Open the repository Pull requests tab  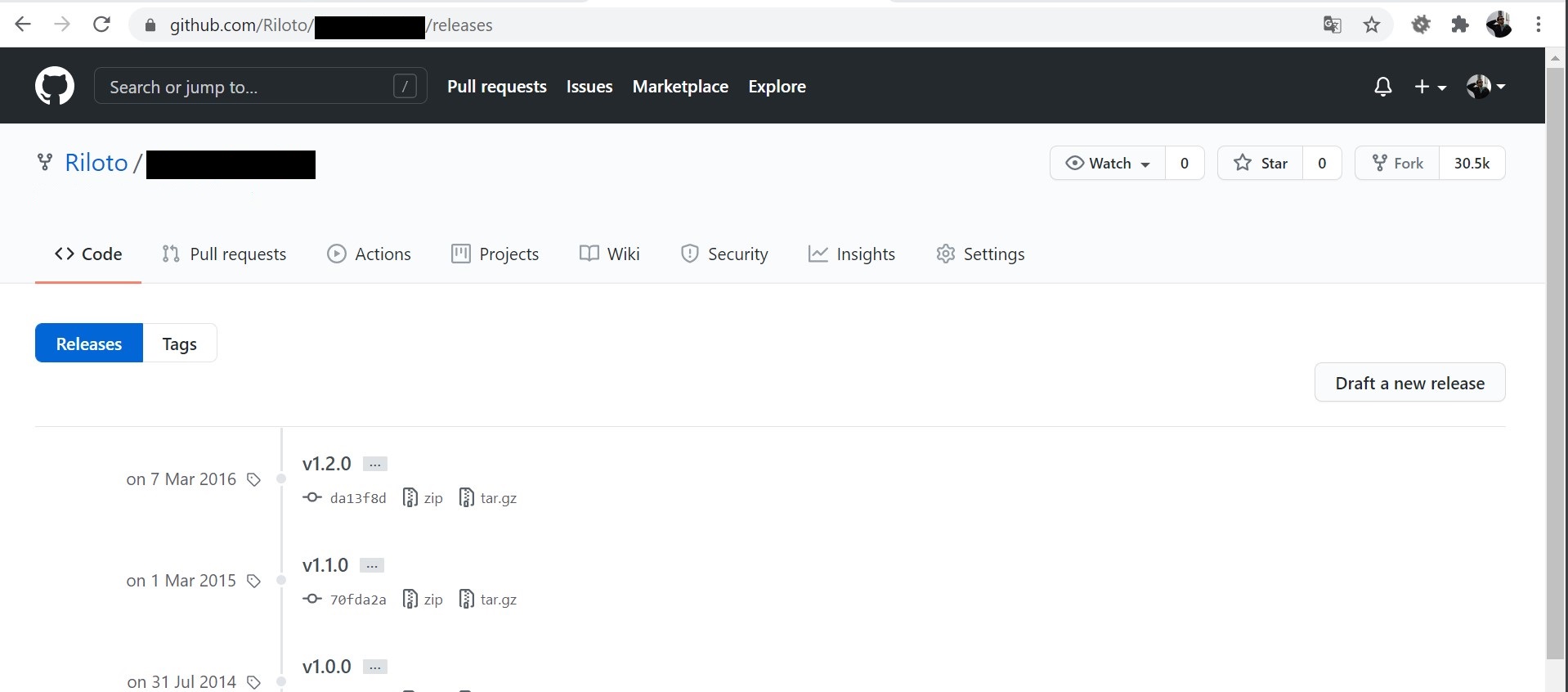click(224, 254)
